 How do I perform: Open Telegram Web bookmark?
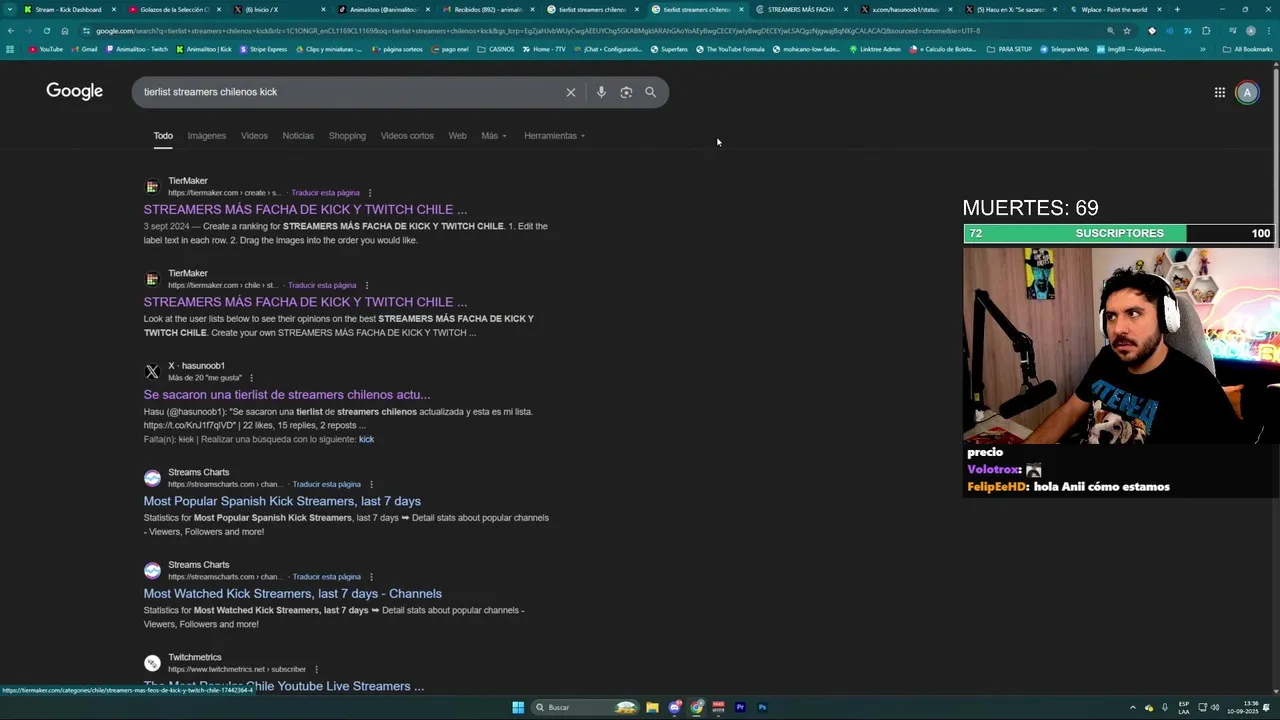pyautogui.click(x=1064, y=49)
